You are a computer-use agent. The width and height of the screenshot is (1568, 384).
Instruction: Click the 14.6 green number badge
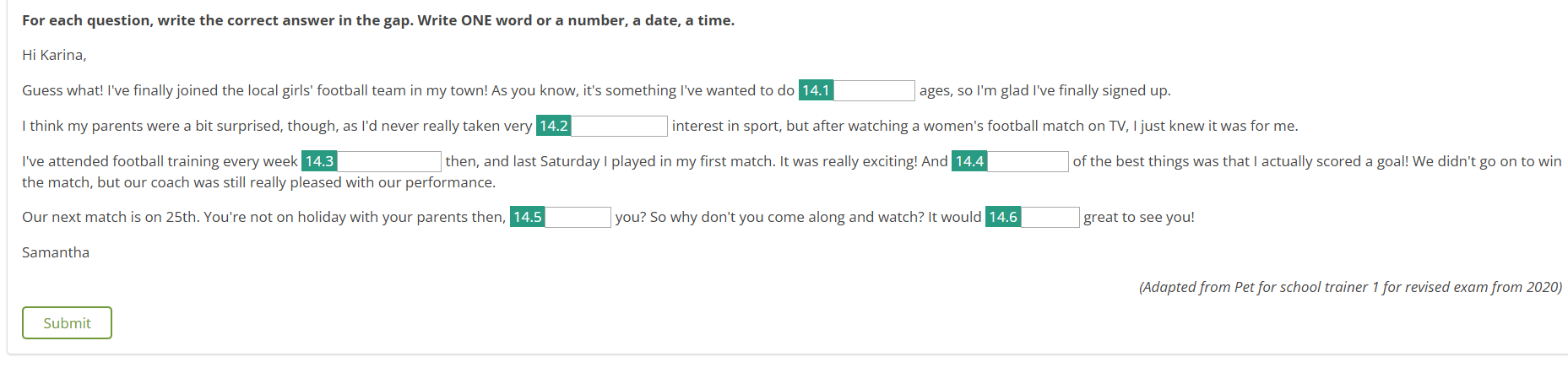(1003, 217)
